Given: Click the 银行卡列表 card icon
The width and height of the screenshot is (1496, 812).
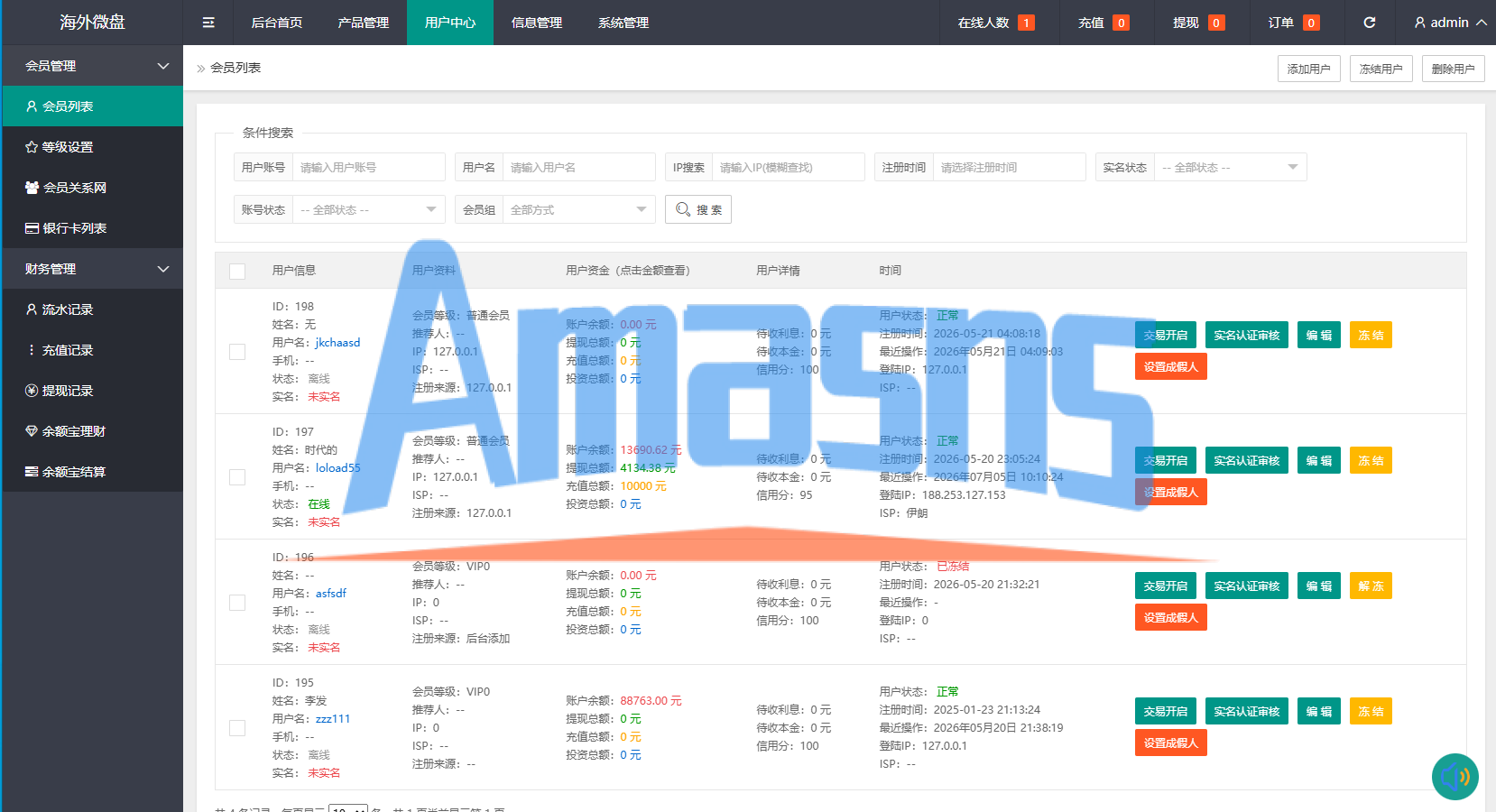Looking at the screenshot, I should pyautogui.click(x=32, y=228).
